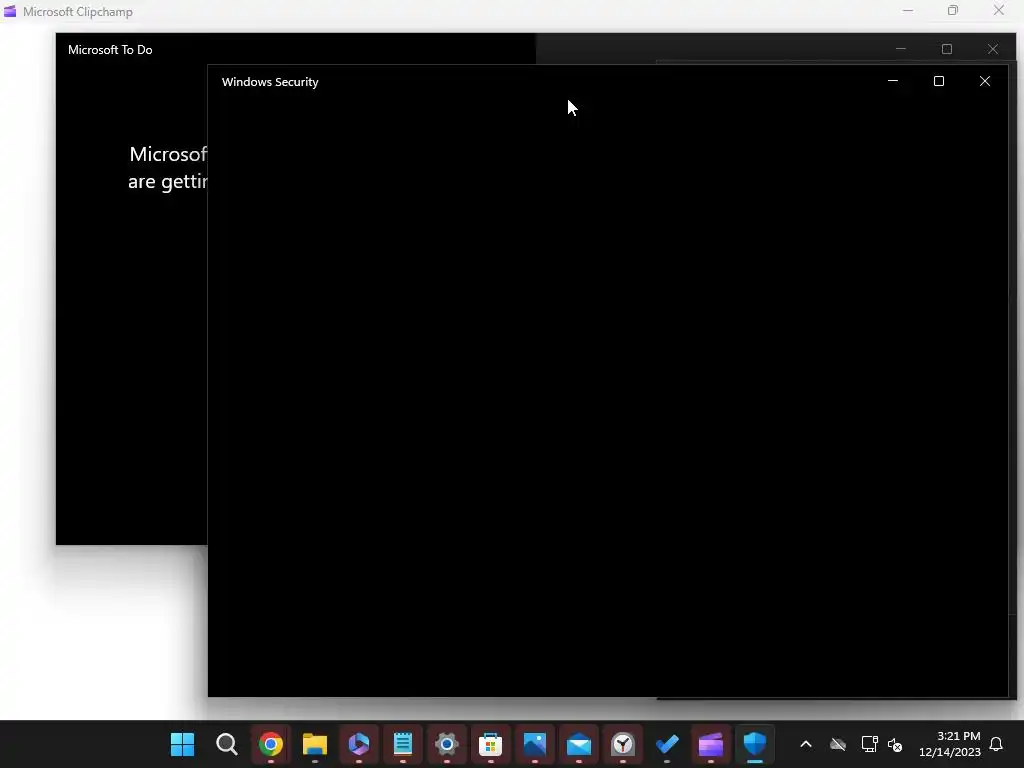The width and height of the screenshot is (1024, 768).
Task: Open network status tray icon
Action: tap(869, 744)
